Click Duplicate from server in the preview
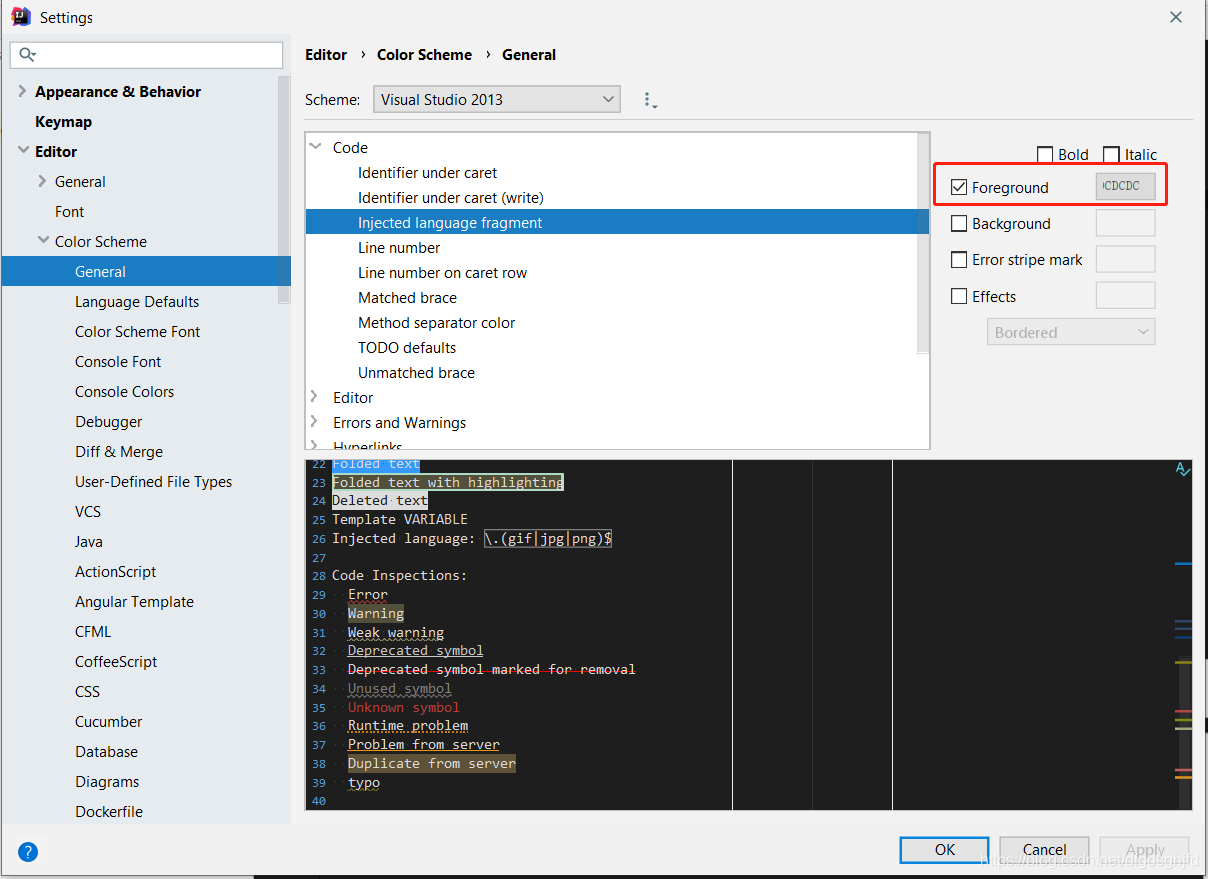The image size is (1208, 879). click(x=432, y=763)
